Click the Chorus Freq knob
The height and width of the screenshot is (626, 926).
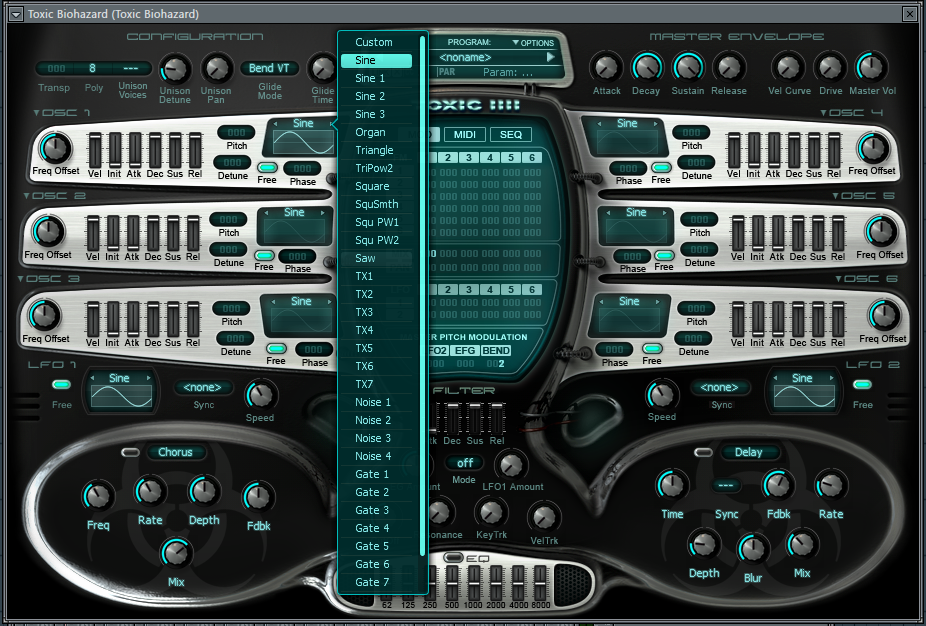point(98,496)
